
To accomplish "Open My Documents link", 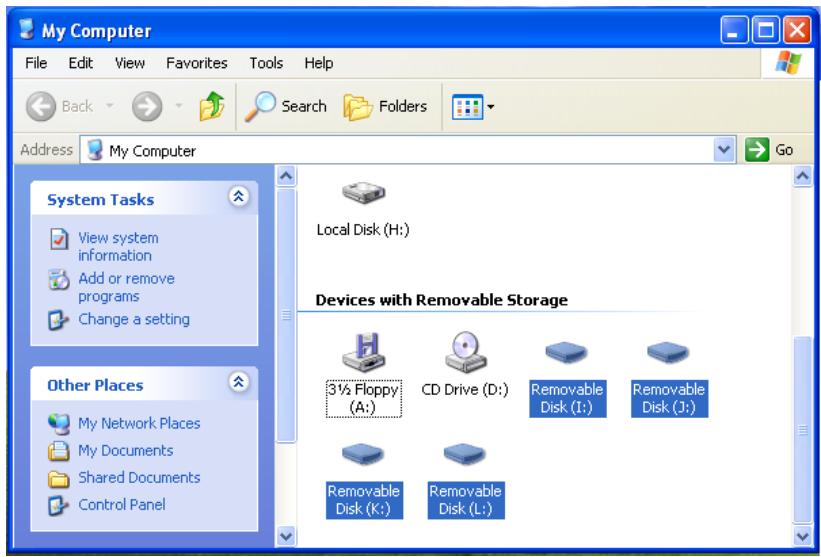I will click(x=126, y=450).
